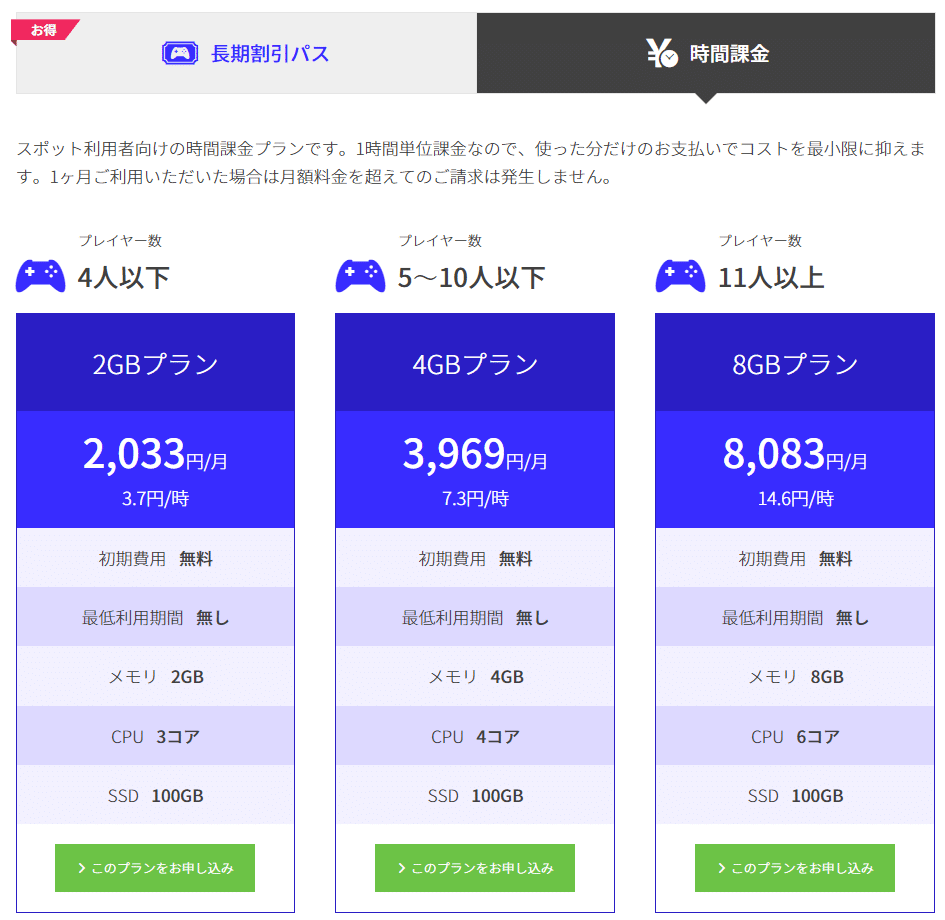Click the スポット利用者向け description paragraph
Image resolution: width=945 pixels, height=920 pixels.
(471, 162)
